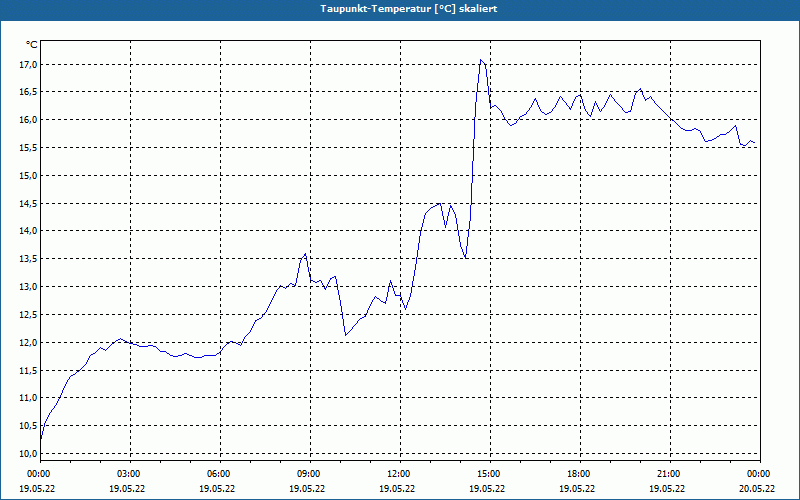Click the 13,5 y-axis value
This screenshot has width=800, height=500.
click(x=29, y=259)
